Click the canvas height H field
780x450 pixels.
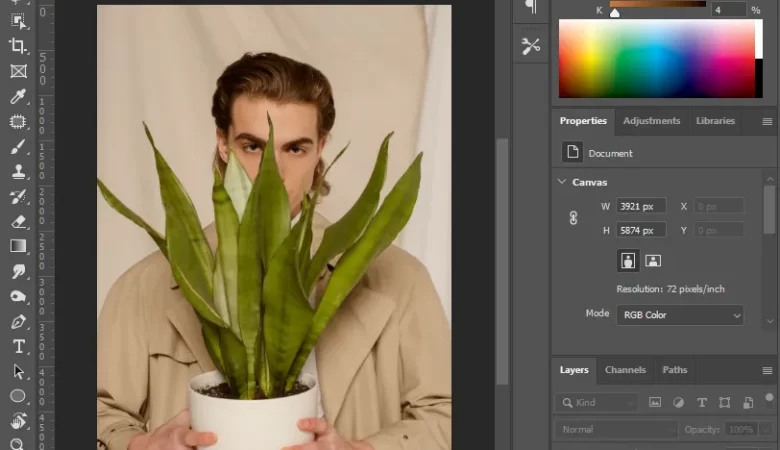[641, 230]
